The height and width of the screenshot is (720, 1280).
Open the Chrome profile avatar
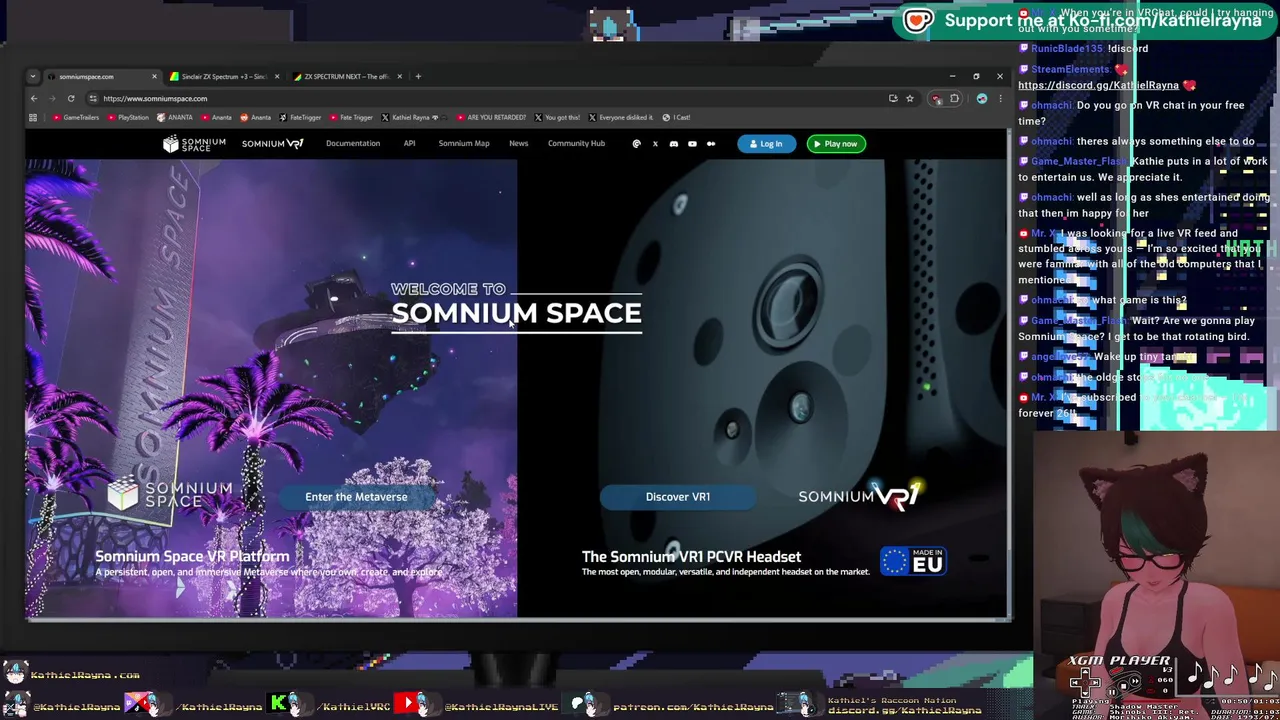982,98
